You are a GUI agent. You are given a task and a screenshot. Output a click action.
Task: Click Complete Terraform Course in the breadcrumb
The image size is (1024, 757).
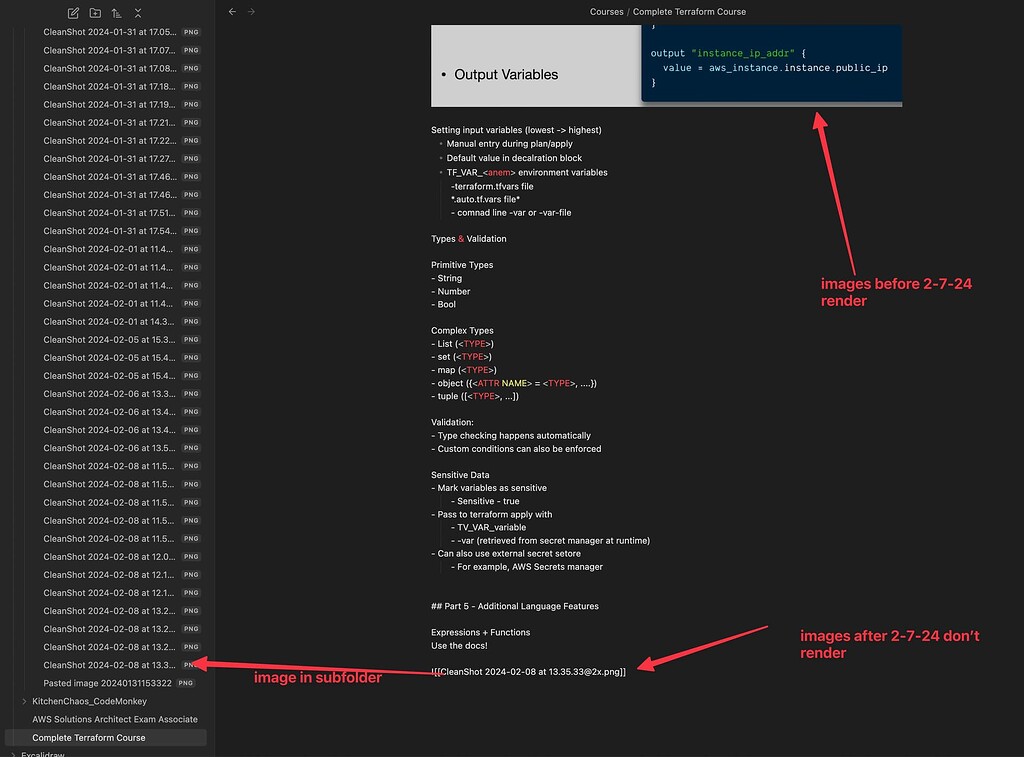(x=691, y=11)
